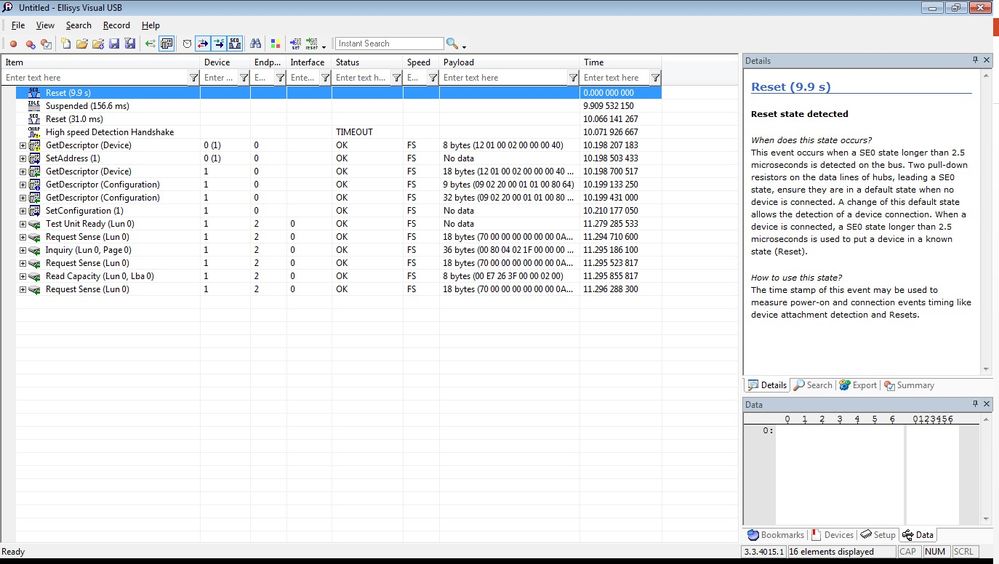Image resolution: width=999 pixels, height=564 pixels.
Task: Click the red Record button in toolbar
Action: point(13,44)
